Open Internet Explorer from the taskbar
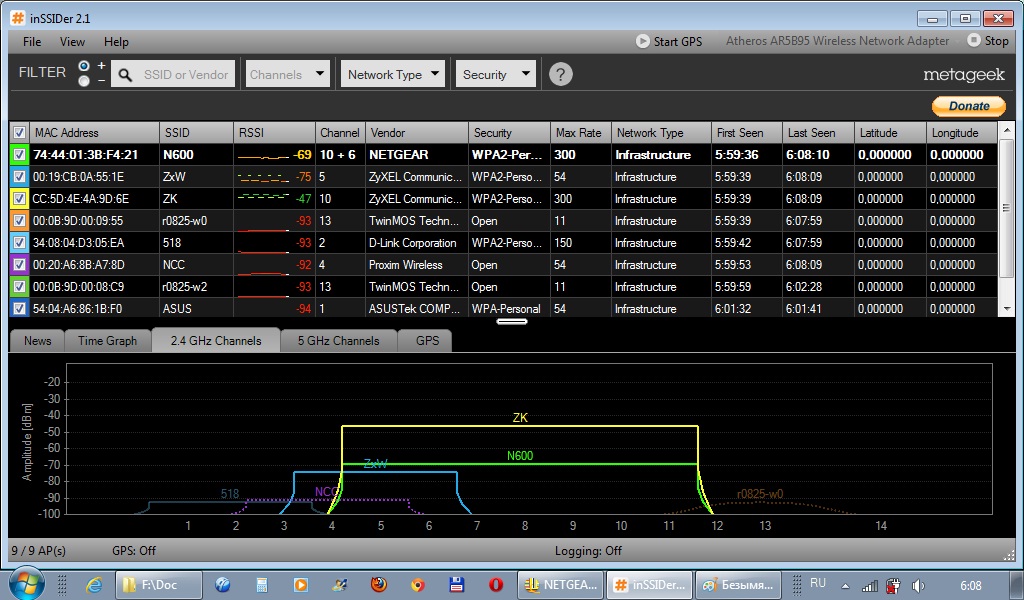The image size is (1024, 600). click(94, 584)
